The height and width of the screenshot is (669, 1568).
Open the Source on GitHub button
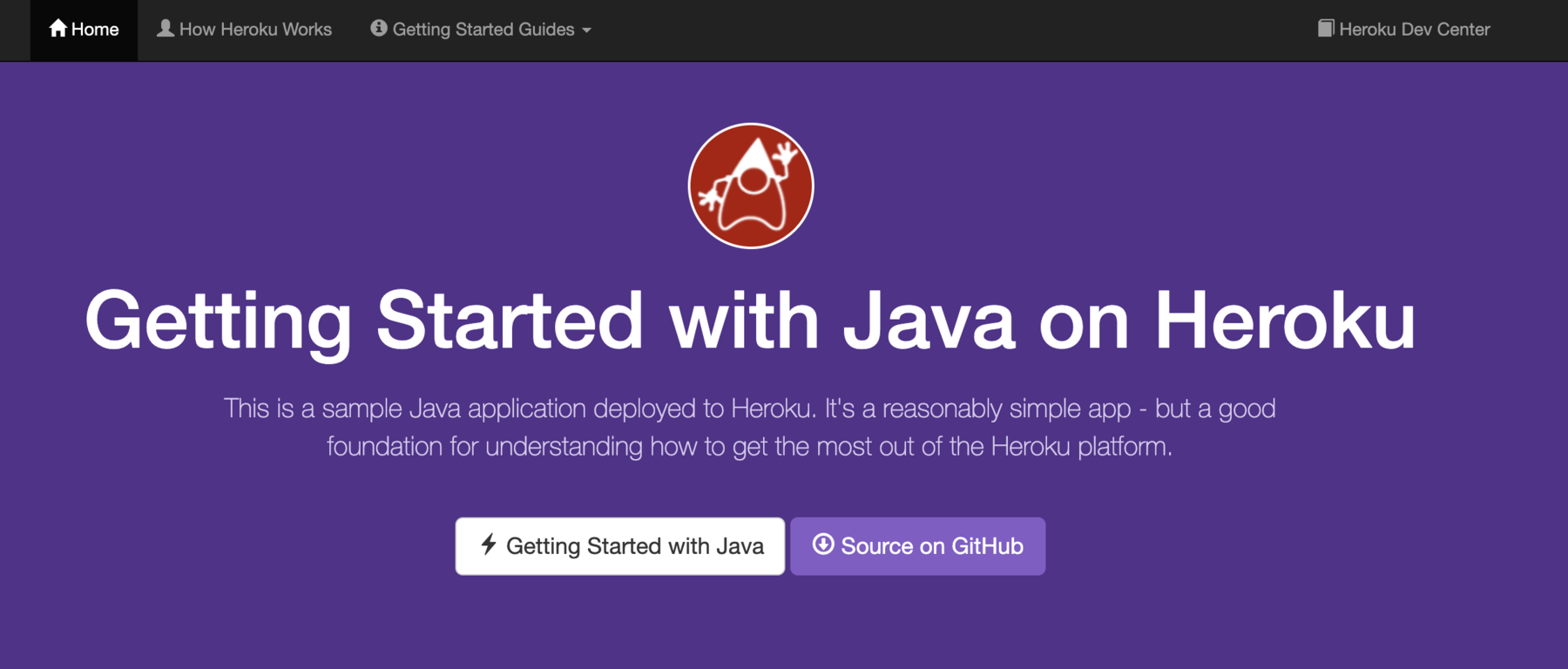[x=918, y=546]
